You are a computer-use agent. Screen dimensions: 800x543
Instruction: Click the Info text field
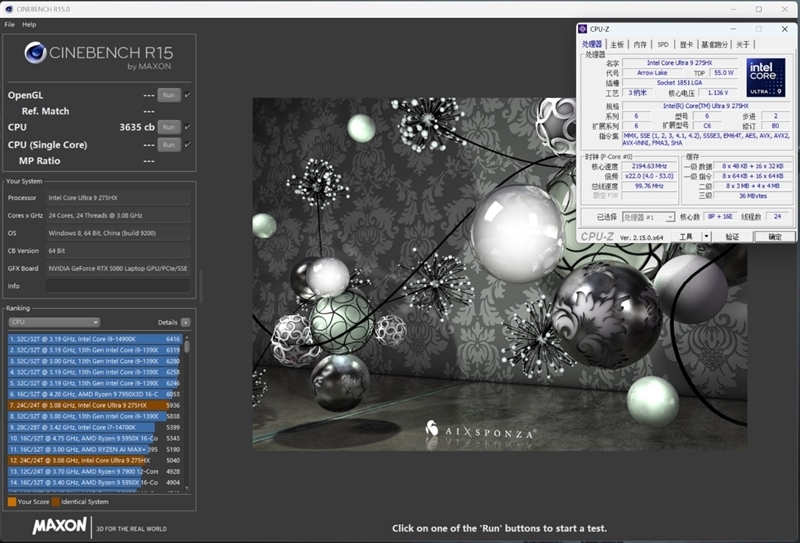[x=118, y=286]
